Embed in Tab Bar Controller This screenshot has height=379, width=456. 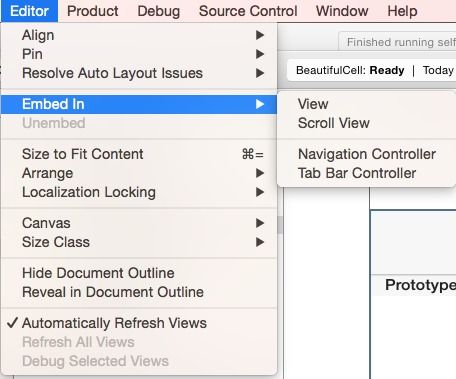point(357,173)
